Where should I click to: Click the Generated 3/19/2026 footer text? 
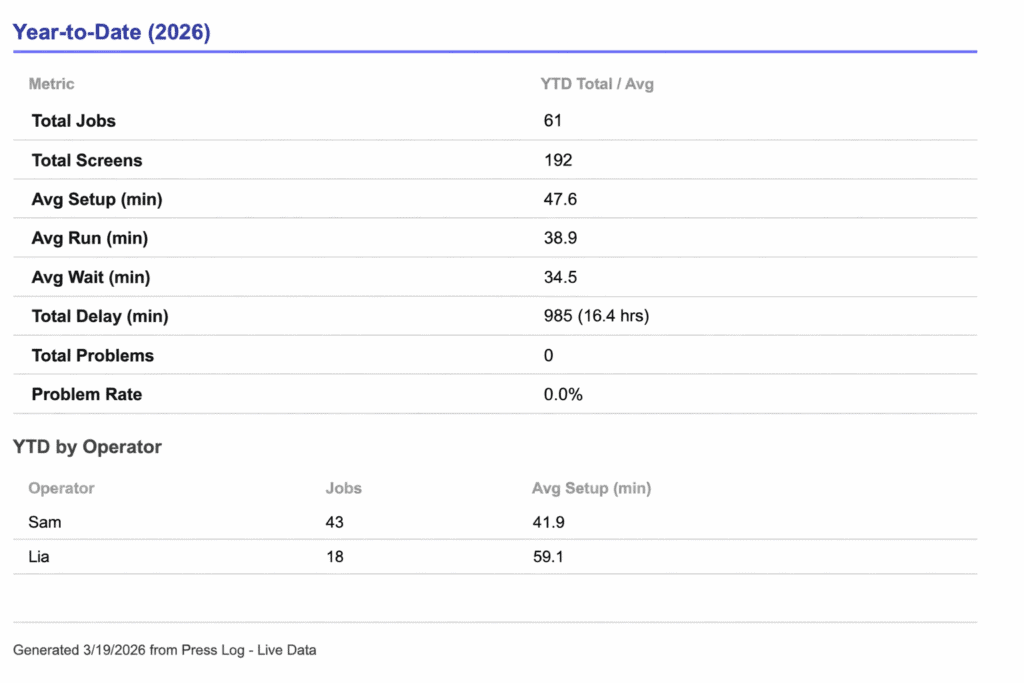point(164,650)
